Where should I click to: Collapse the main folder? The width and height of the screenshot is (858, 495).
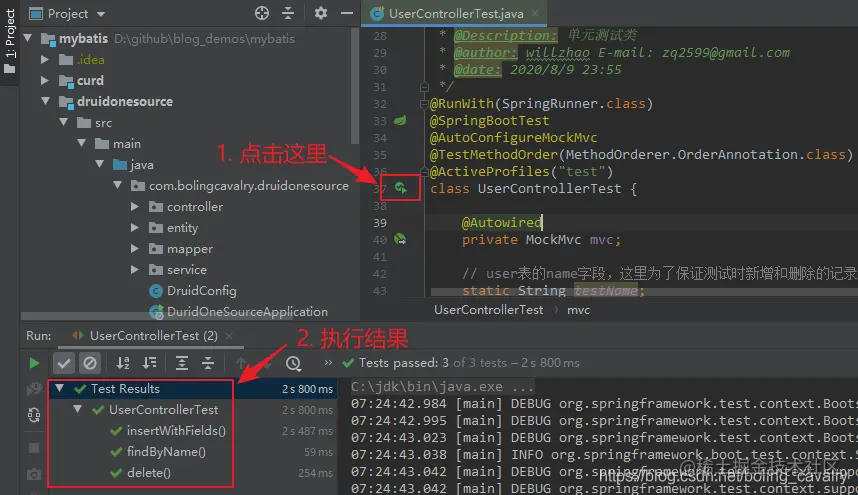tap(82, 143)
